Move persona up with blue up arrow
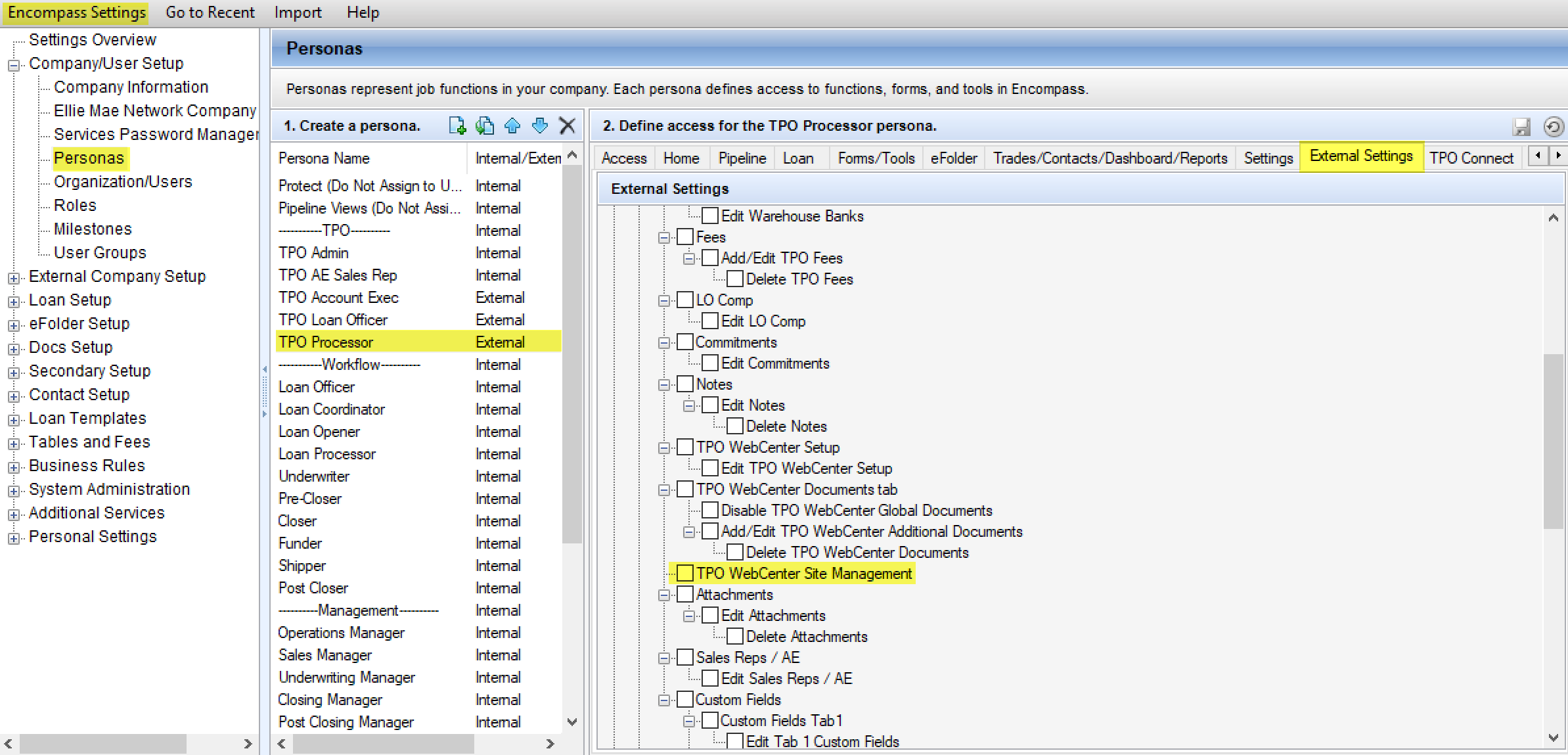This screenshot has height=755, width=1568. [512, 126]
